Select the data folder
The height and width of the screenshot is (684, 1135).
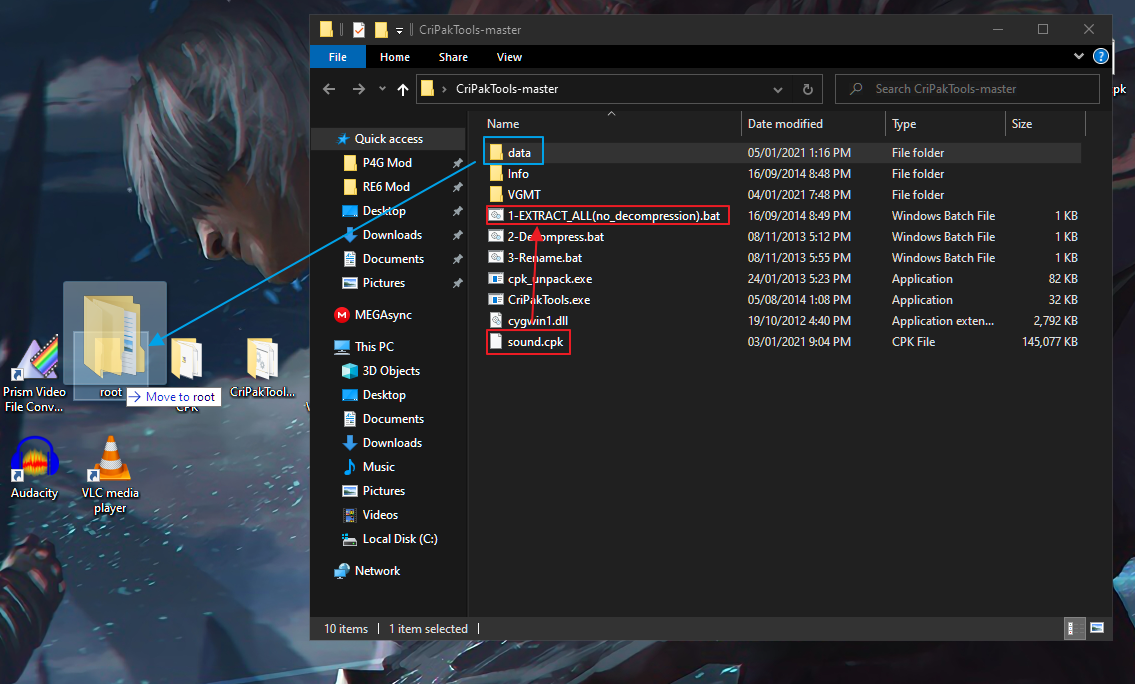(x=519, y=153)
